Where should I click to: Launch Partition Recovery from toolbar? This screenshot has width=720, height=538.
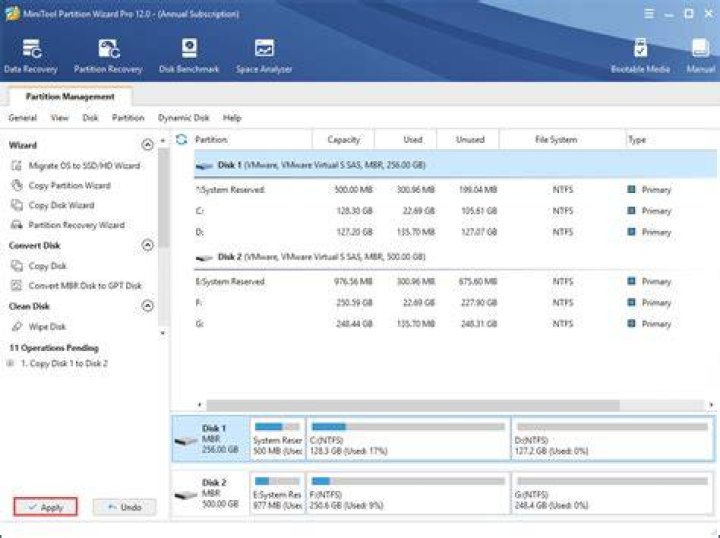(108, 56)
